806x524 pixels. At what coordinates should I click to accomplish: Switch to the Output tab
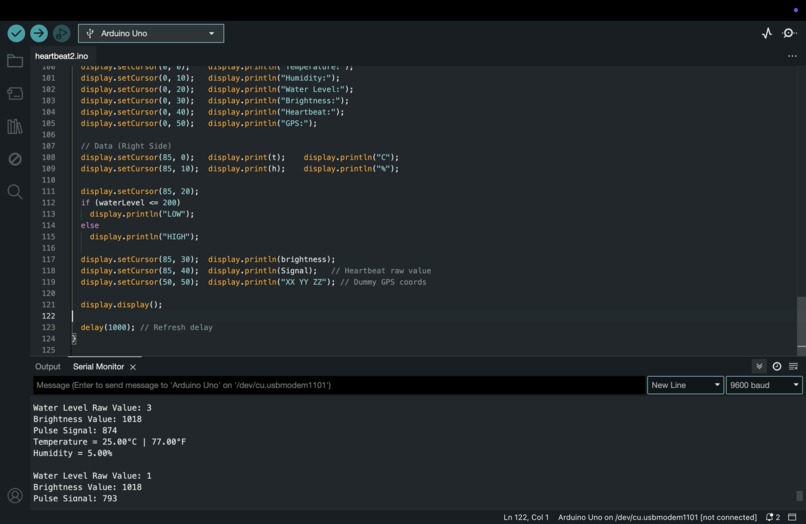[x=48, y=367]
